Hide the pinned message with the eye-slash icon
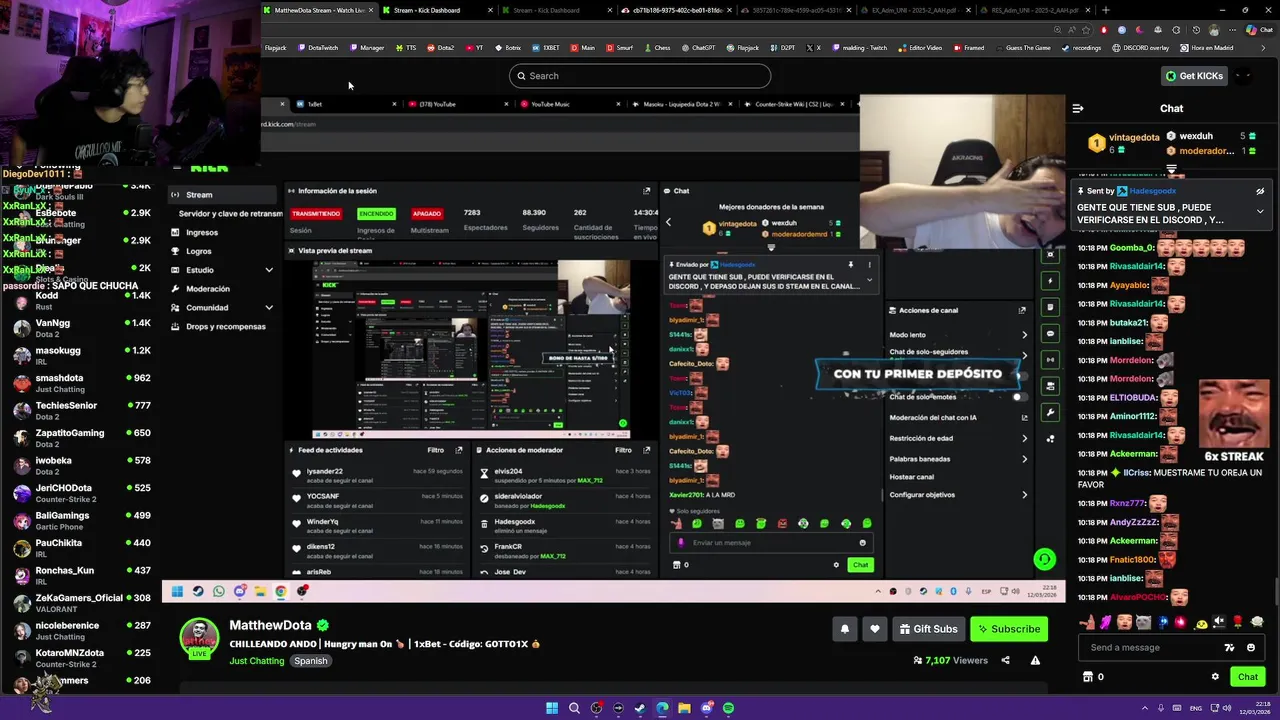This screenshot has width=1280, height=720. [1260, 191]
